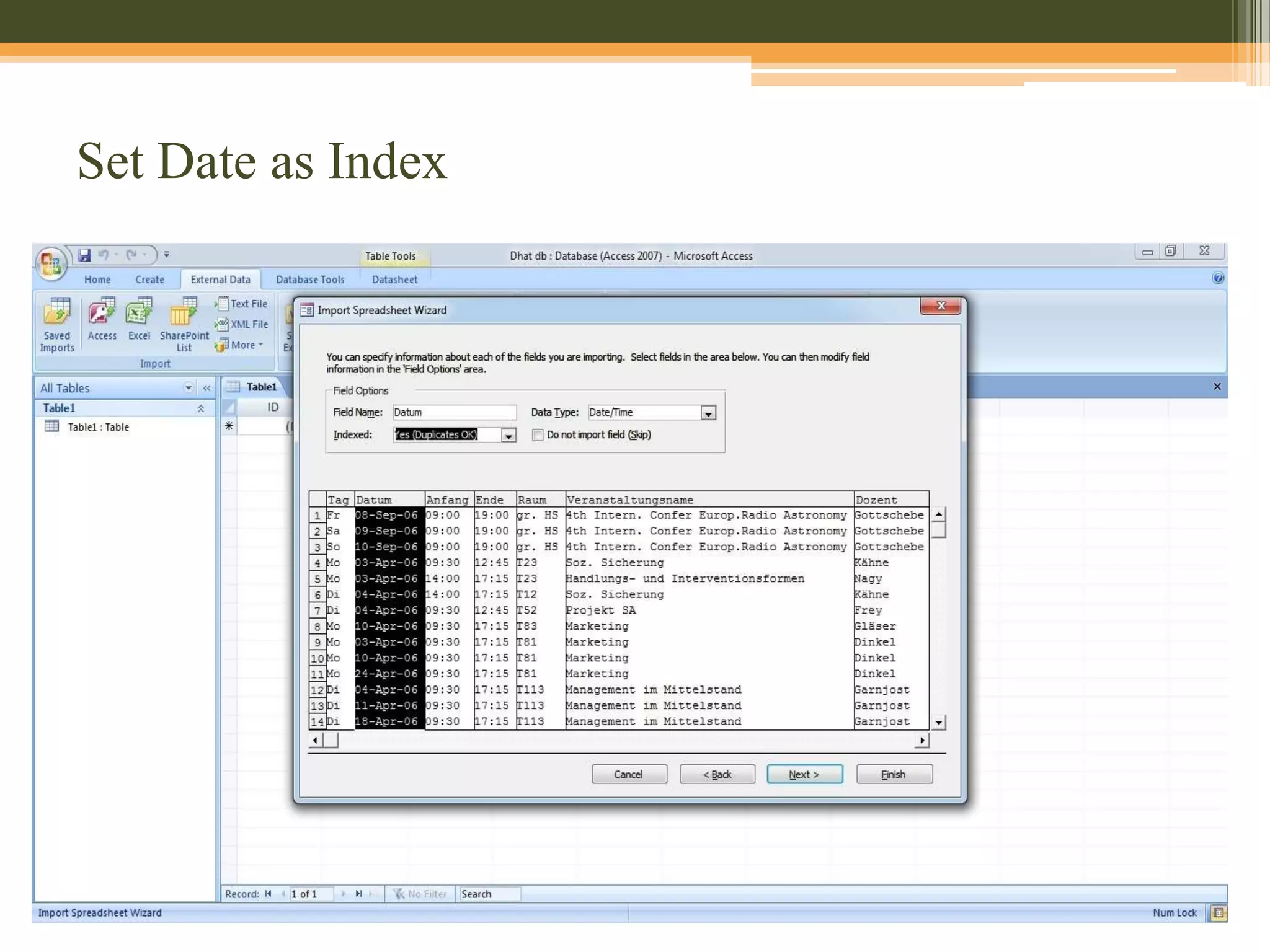Go to last record navigation button
The width and height of the screenshot is (1270, 952).
[358, 894]
